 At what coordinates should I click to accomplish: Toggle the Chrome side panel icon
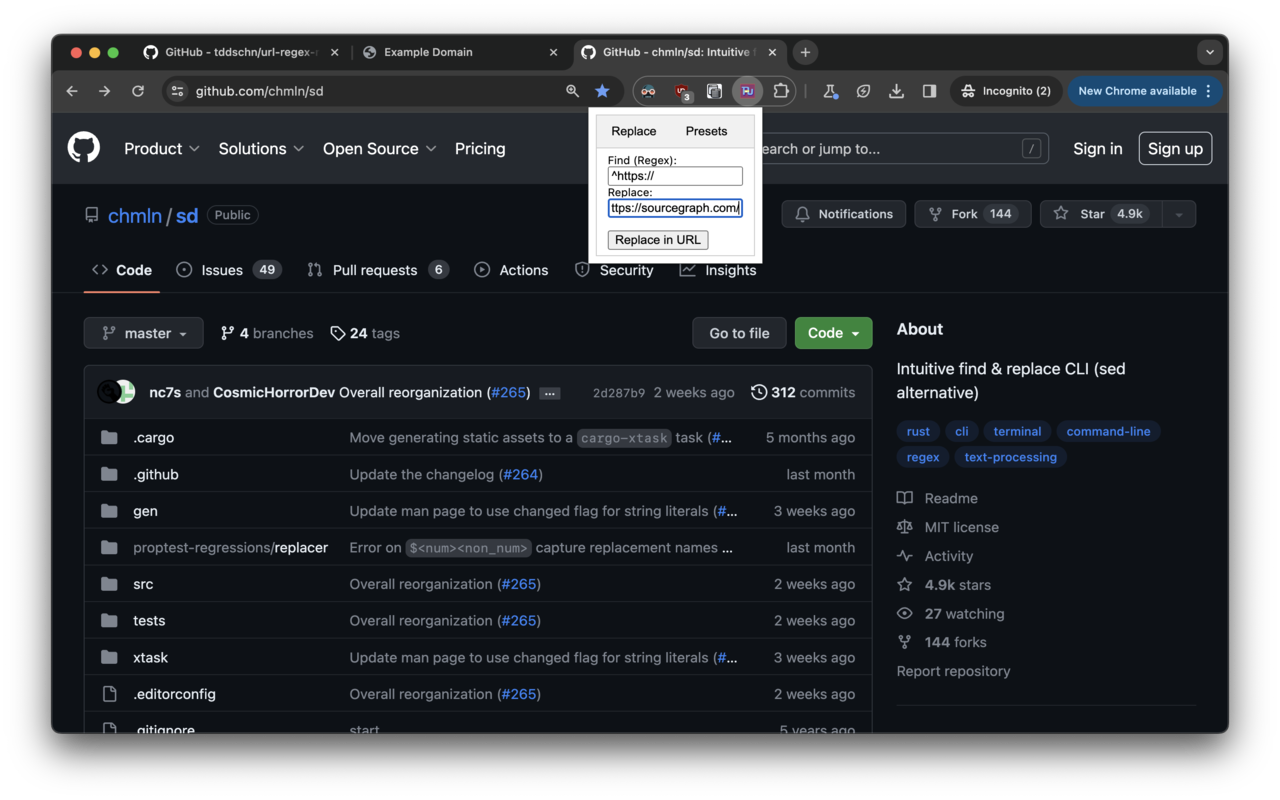tap(929, 91)
